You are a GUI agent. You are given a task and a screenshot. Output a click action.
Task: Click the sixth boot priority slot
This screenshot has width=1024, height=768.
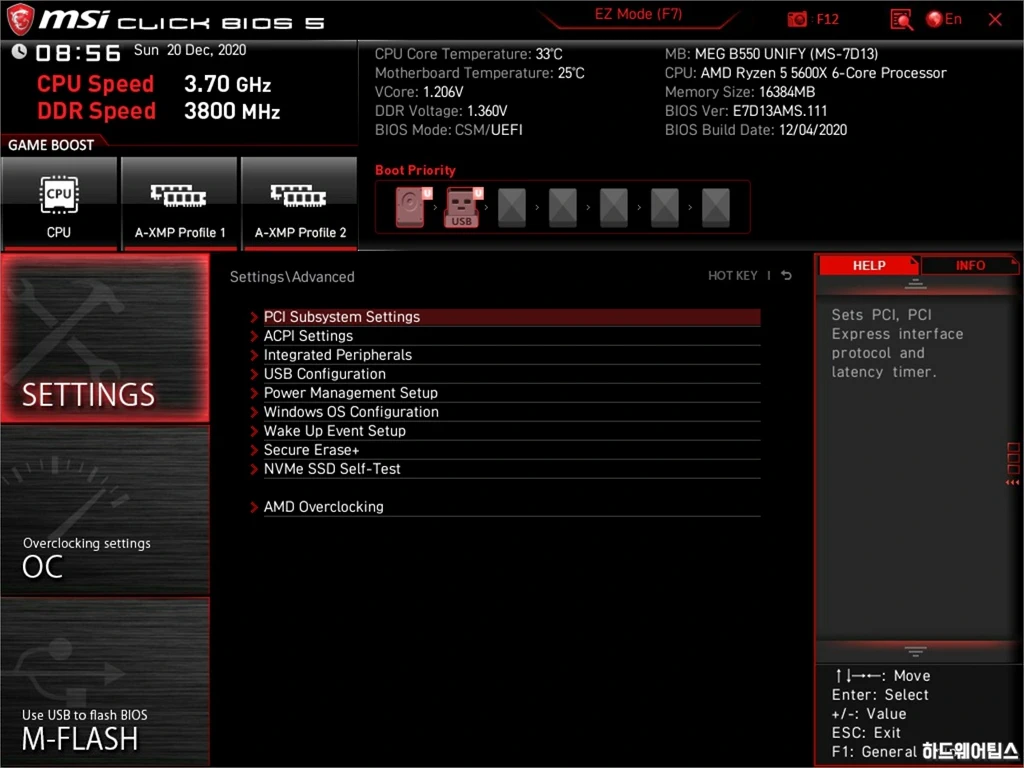pyautogui.click(x=664, y=208)
